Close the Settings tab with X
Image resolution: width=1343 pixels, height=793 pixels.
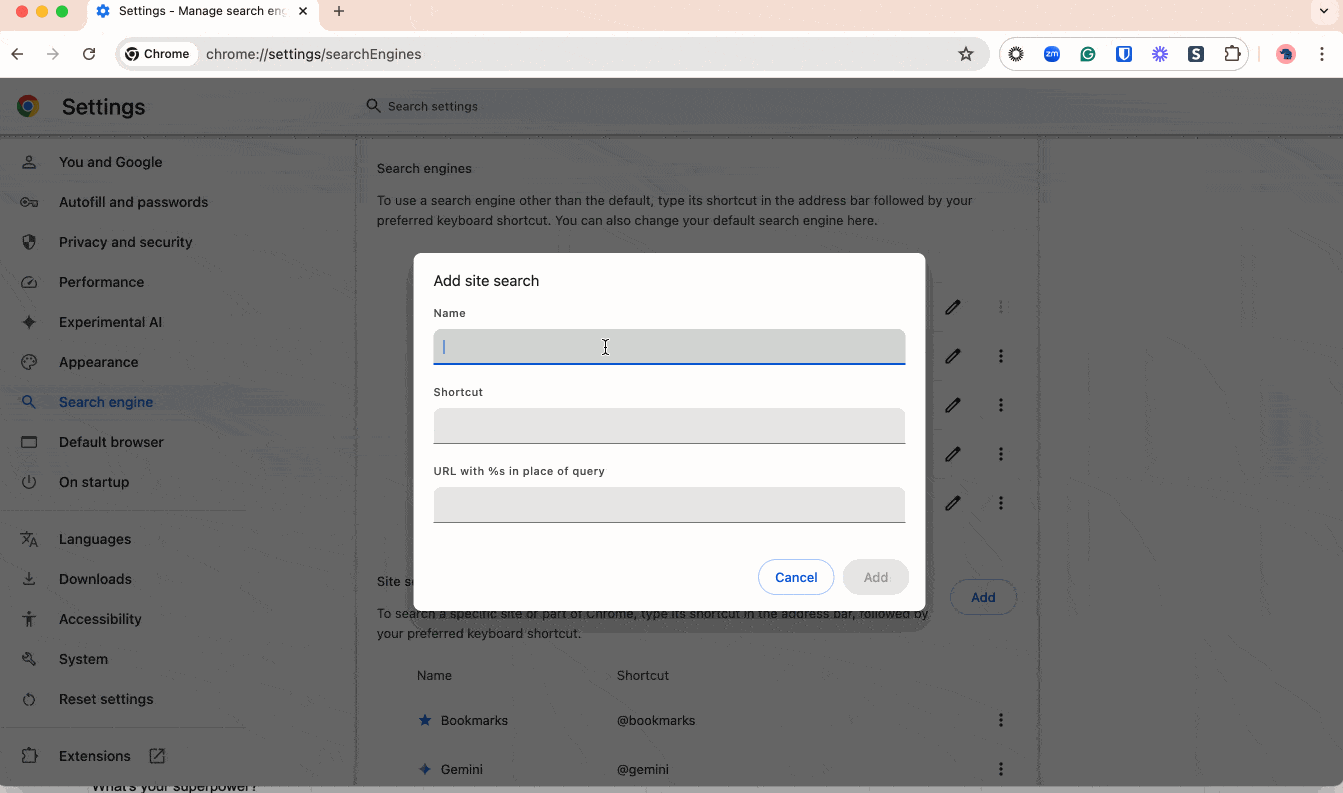(303, 11)
